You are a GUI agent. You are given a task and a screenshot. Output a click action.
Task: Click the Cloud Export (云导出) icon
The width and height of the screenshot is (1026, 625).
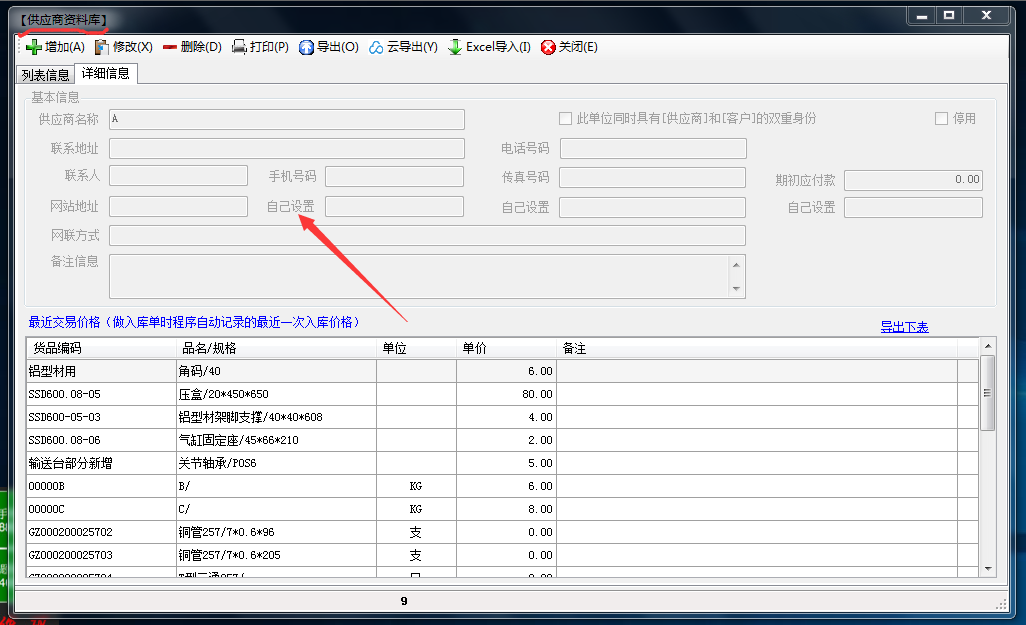(x=376, y=47)
